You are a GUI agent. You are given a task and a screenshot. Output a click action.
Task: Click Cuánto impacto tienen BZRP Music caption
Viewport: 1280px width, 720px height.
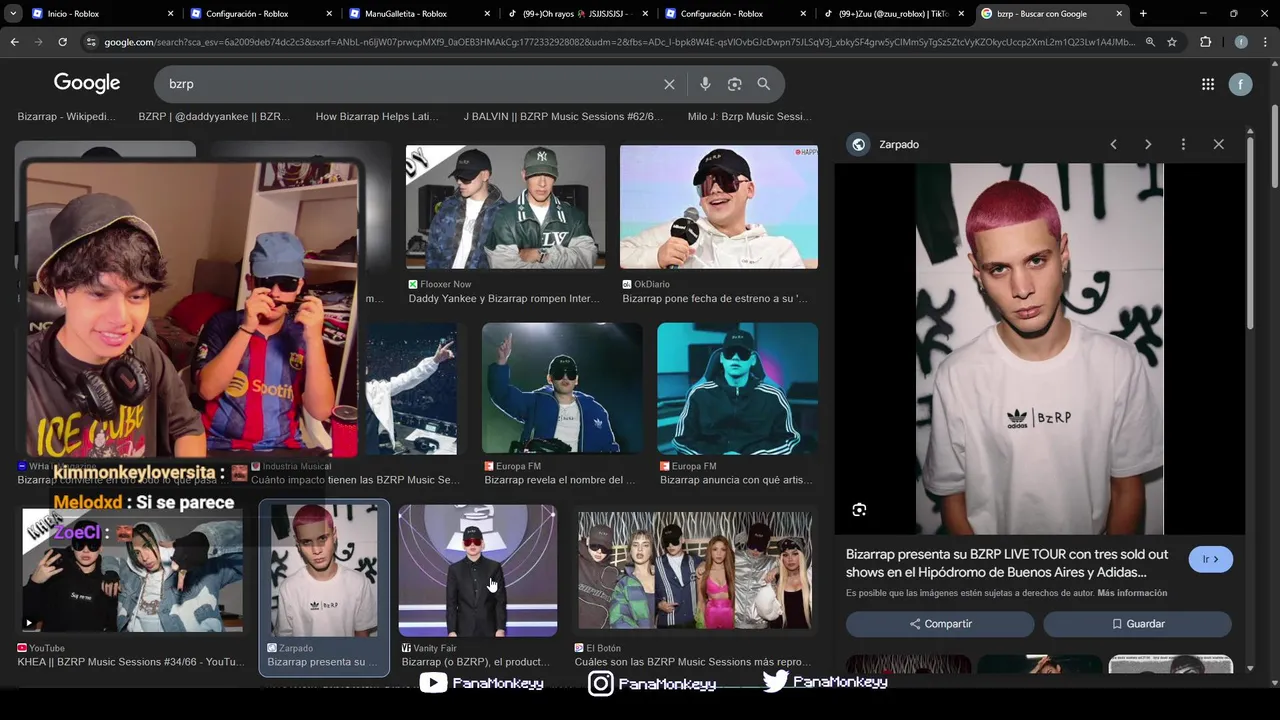[355, 480]
